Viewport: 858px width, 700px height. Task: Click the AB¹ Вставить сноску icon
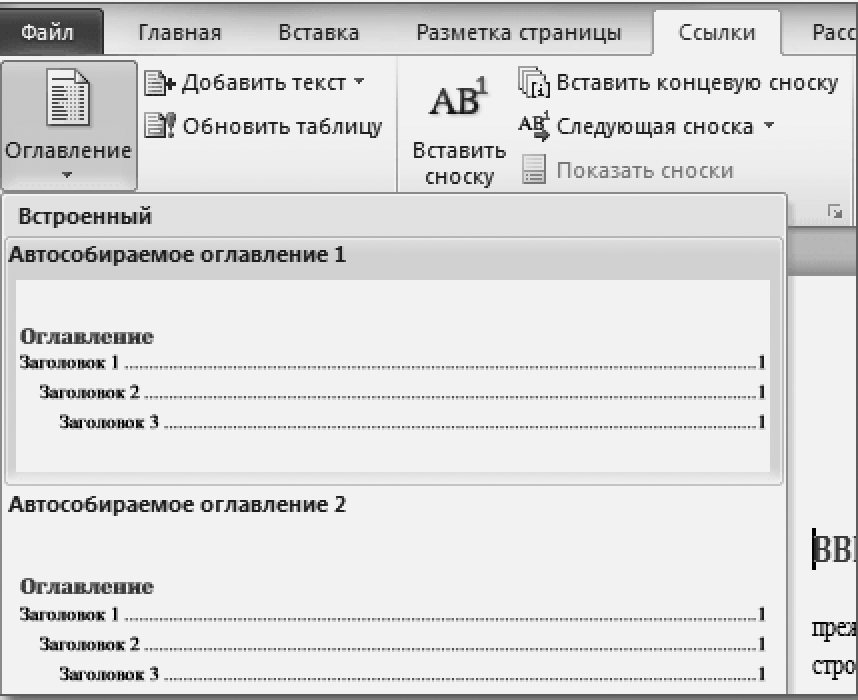pyautogui.click(x=458, y=101)
